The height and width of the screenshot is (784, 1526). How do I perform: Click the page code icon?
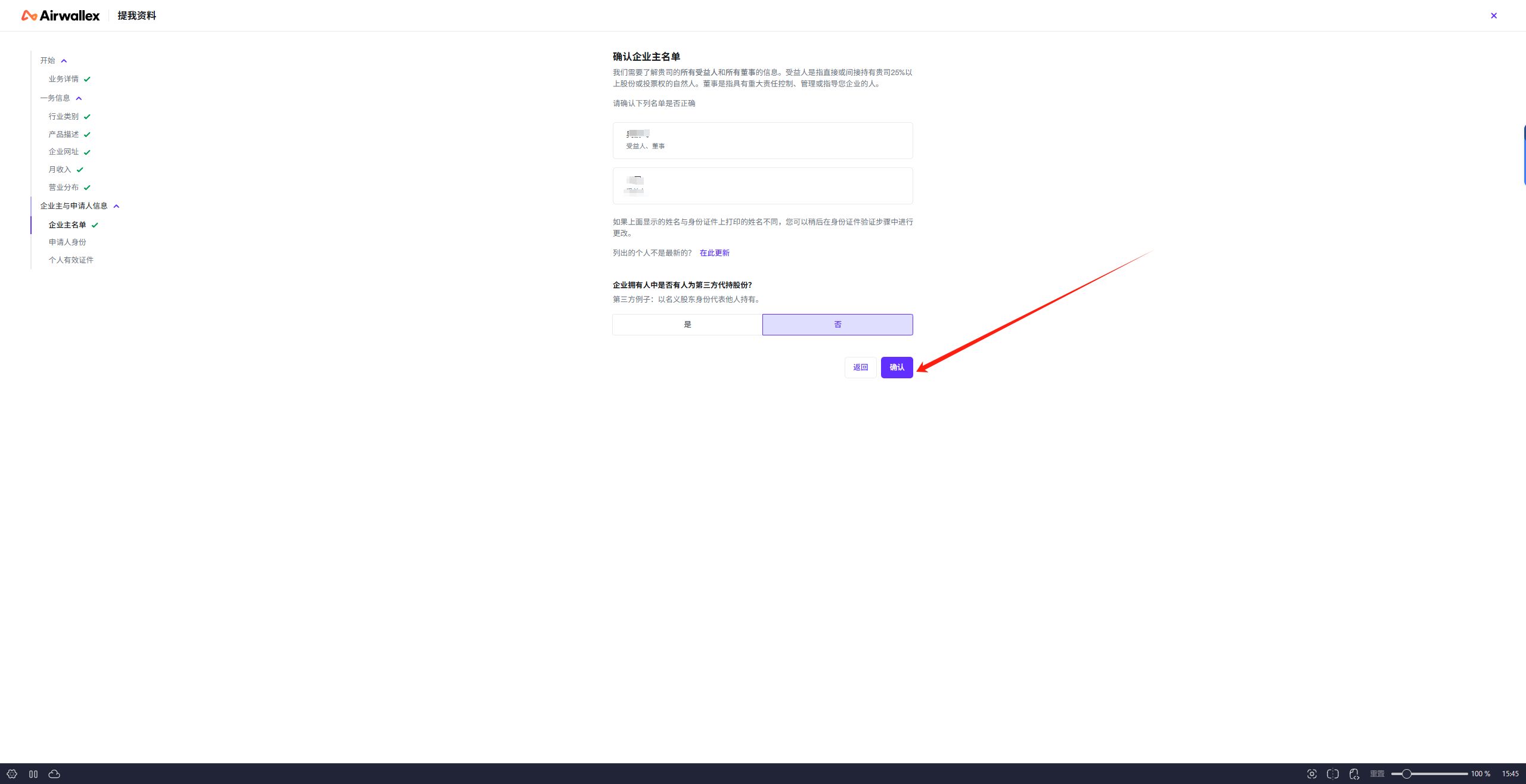[1354, 774]
